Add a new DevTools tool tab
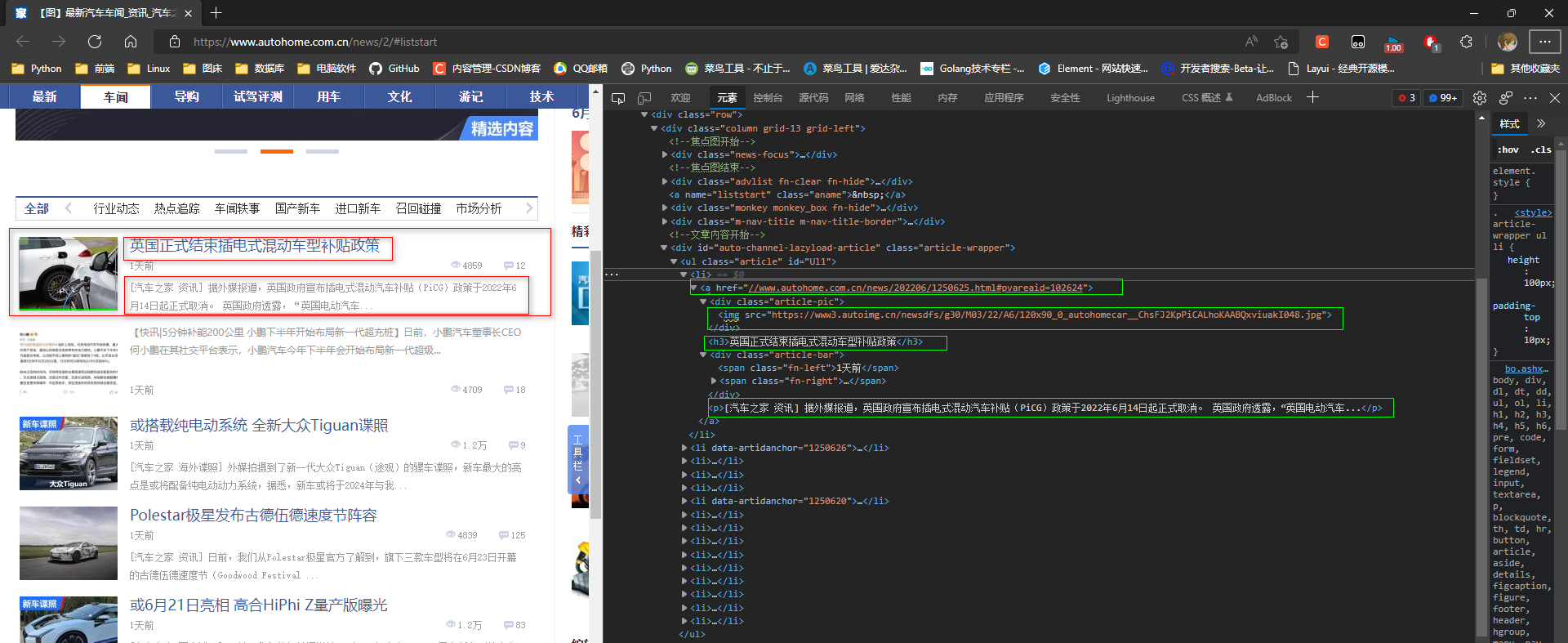1568x643 pixels. coord(1312,97)
